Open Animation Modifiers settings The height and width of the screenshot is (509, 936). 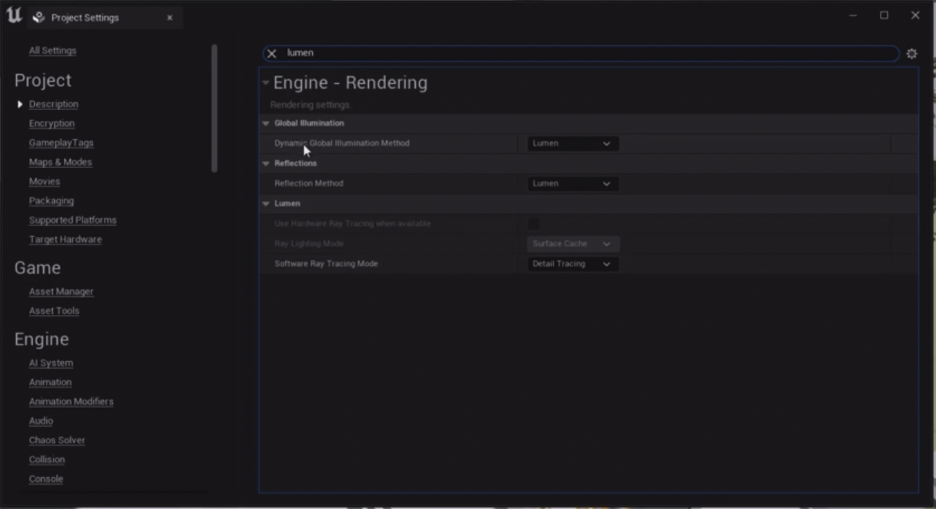click(71, 402)
